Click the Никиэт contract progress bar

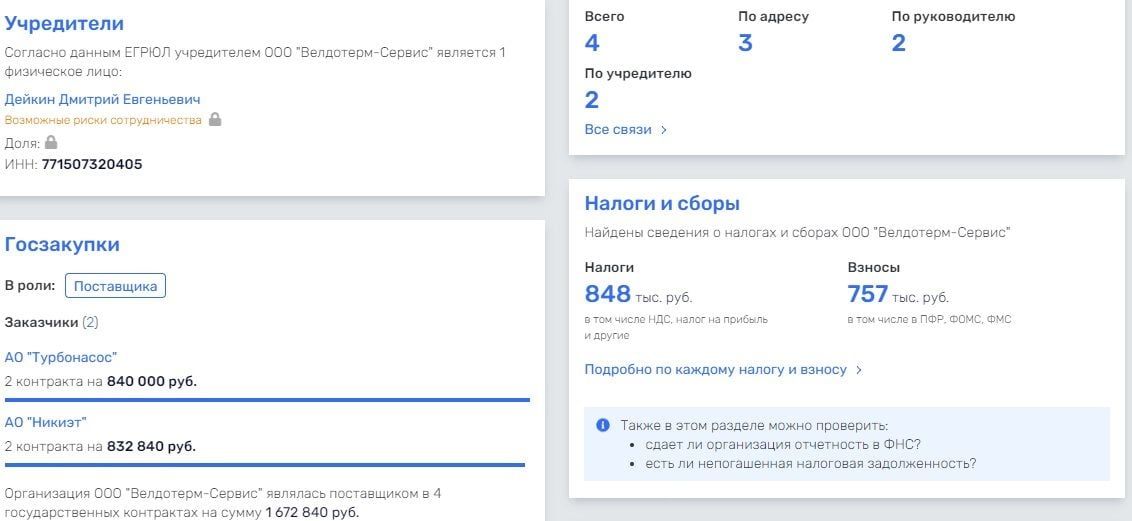point(264,465)
